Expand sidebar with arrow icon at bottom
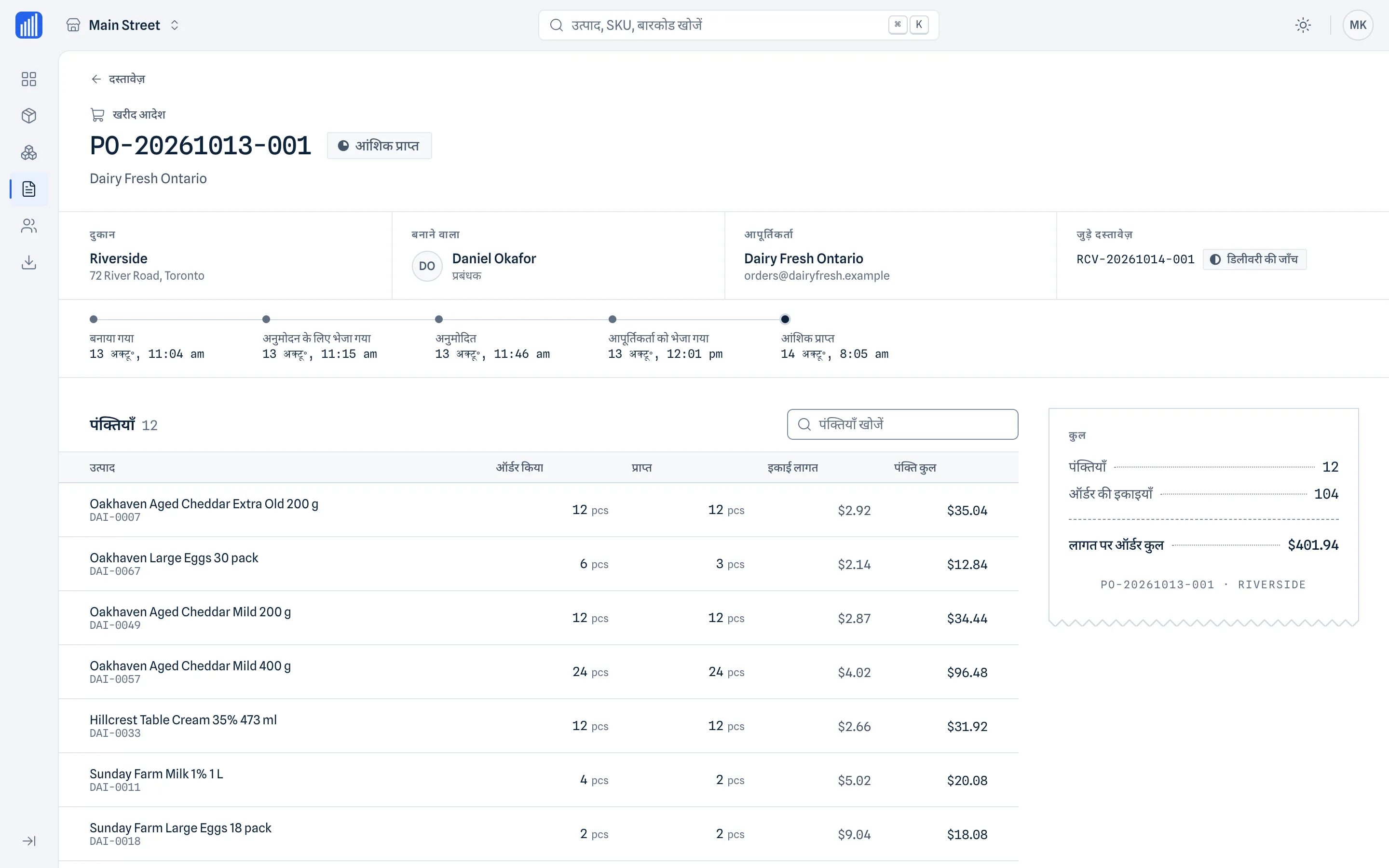This screenshot has height=868, width=1389. [x=29, y=841]
